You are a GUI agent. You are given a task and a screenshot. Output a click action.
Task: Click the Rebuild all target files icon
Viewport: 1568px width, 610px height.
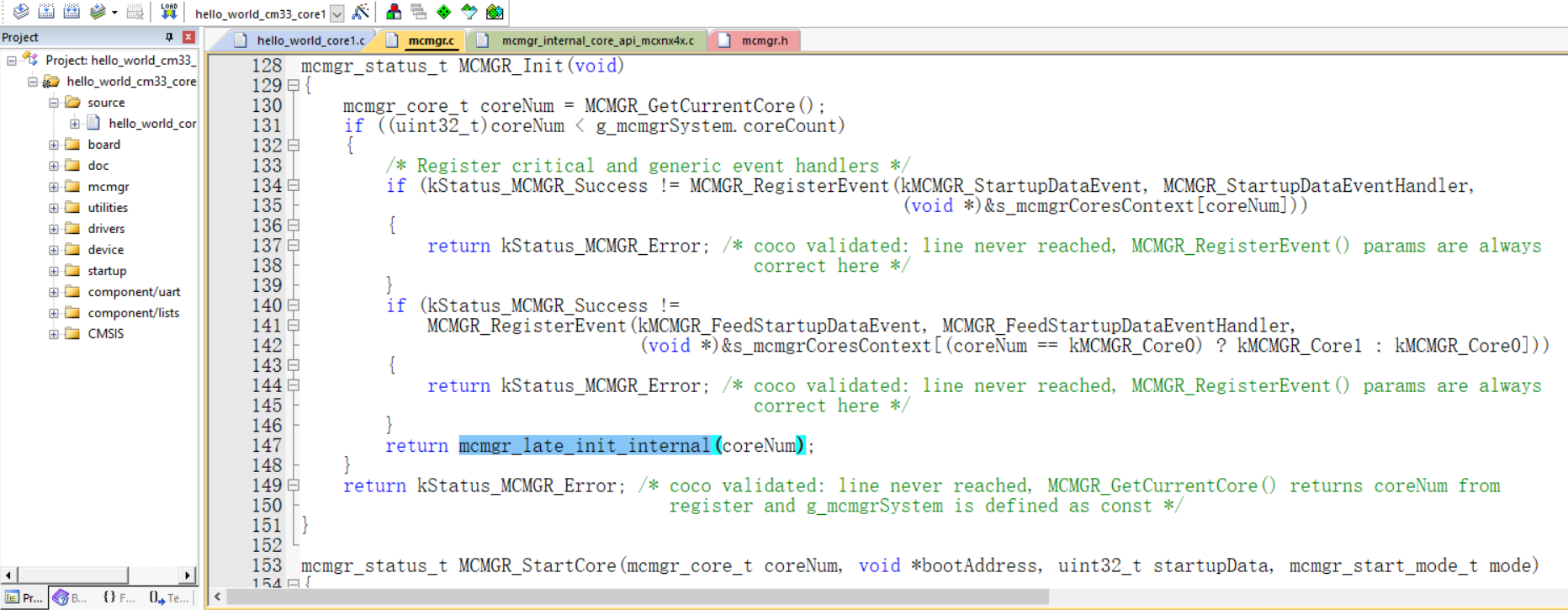72,12
